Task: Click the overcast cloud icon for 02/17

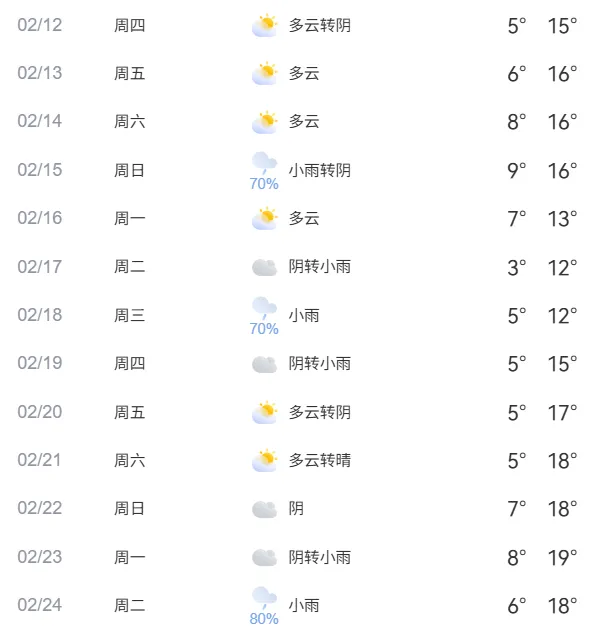Action: click(264, 267)
